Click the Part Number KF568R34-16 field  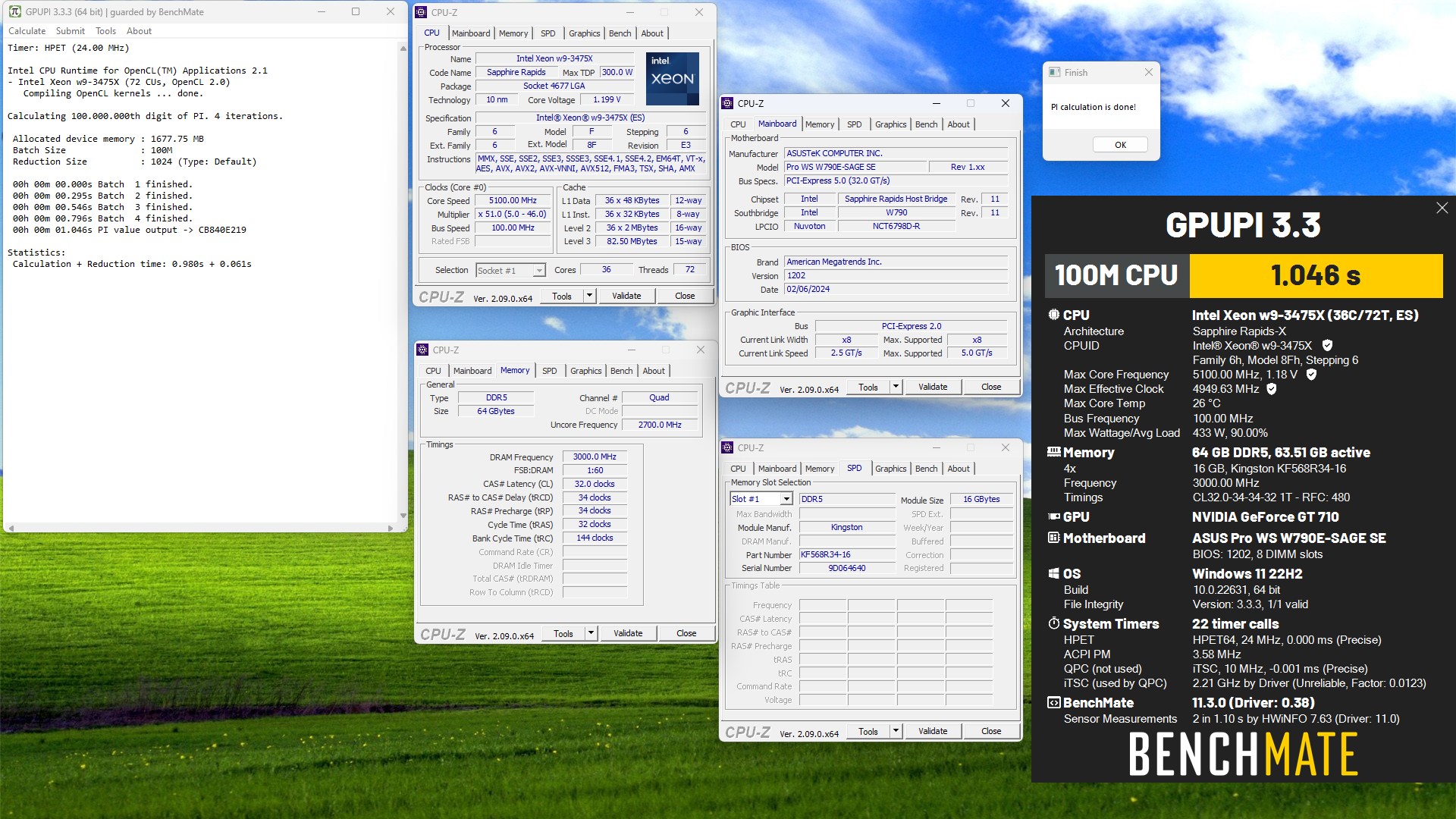[847, 554]
